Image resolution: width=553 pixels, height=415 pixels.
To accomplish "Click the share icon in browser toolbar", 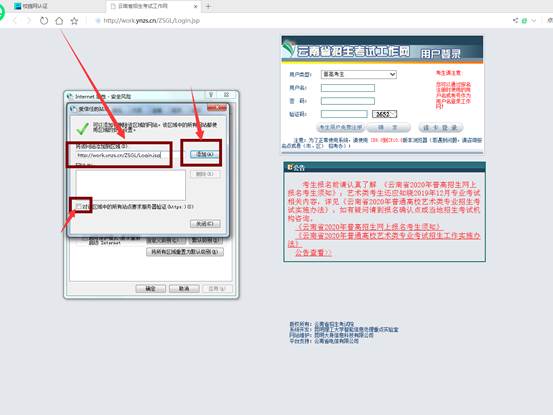I will click(x=515, y=21).
